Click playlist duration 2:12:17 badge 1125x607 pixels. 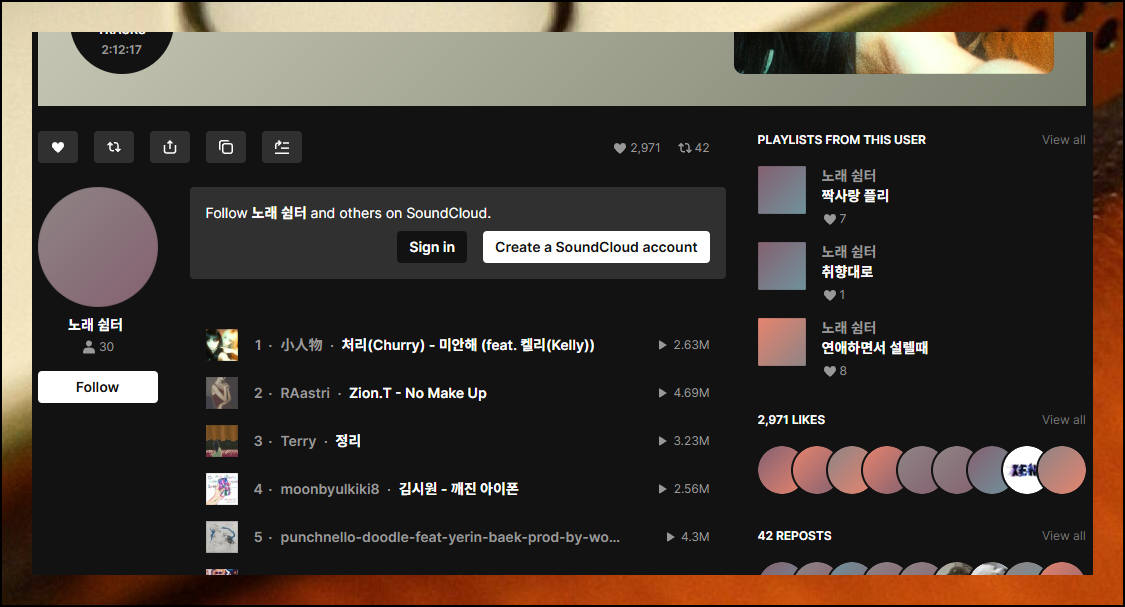pyautogui.click(x=121, y=50)
